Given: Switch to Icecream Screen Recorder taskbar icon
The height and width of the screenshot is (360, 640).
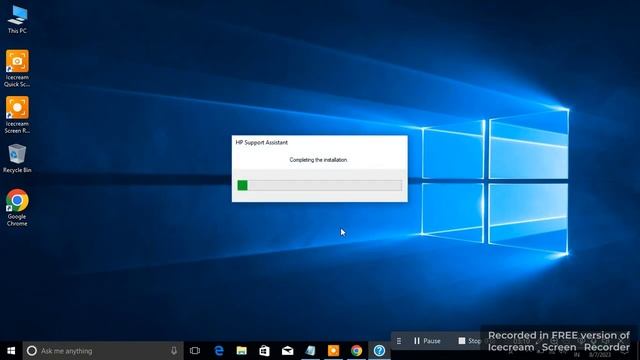Looking at the screenshot, I should click(333, 351).
